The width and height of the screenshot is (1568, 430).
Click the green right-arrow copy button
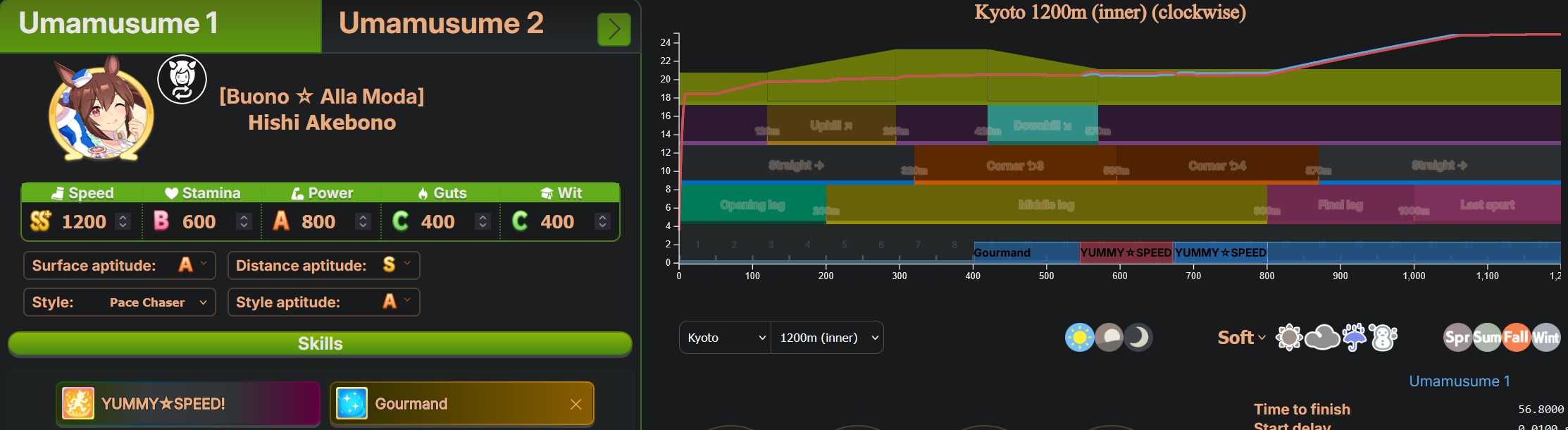pyautogui.click(x=614, y=30)
